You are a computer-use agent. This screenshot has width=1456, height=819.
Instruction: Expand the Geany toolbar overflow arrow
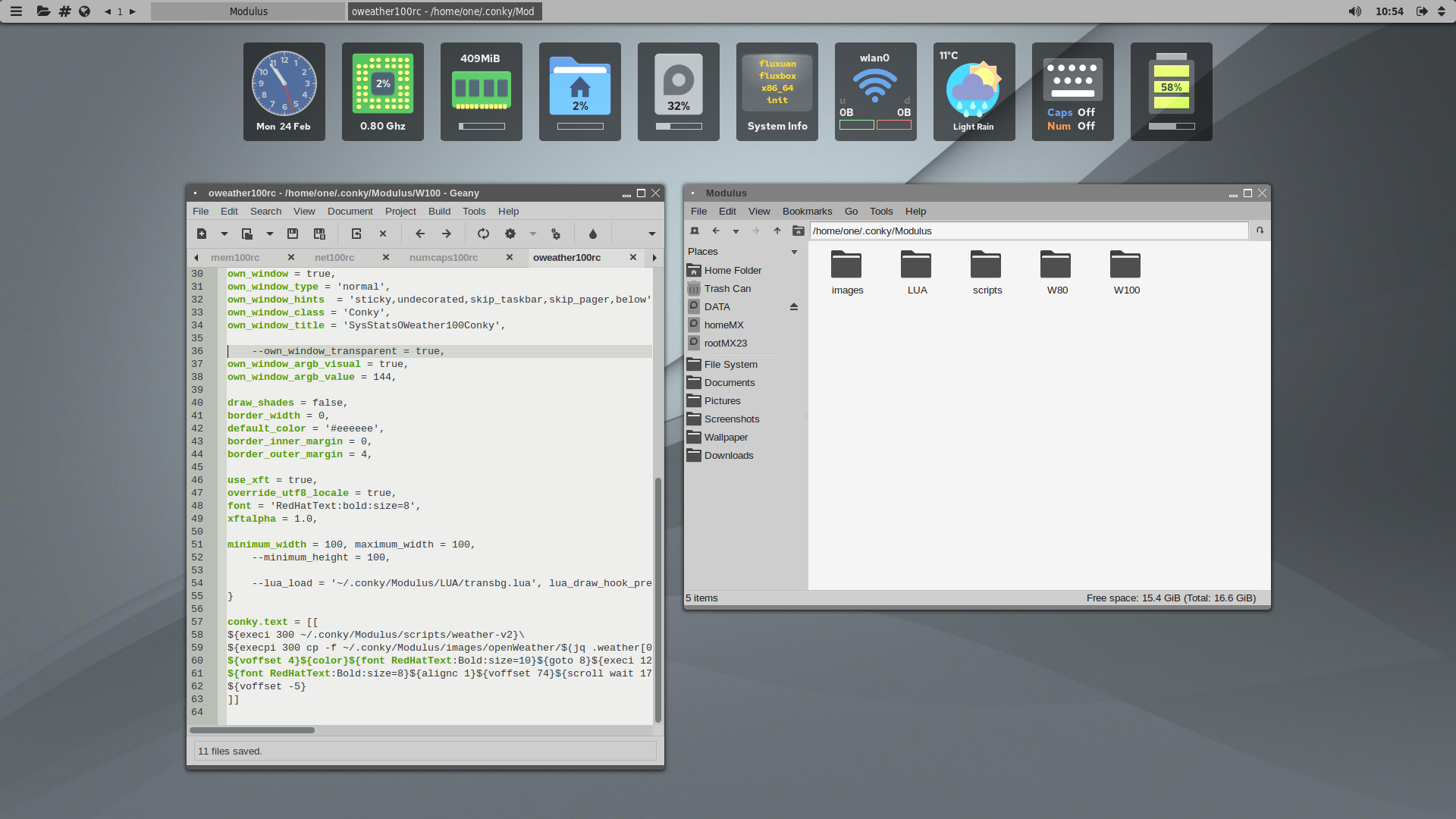(x=652, y=234)
